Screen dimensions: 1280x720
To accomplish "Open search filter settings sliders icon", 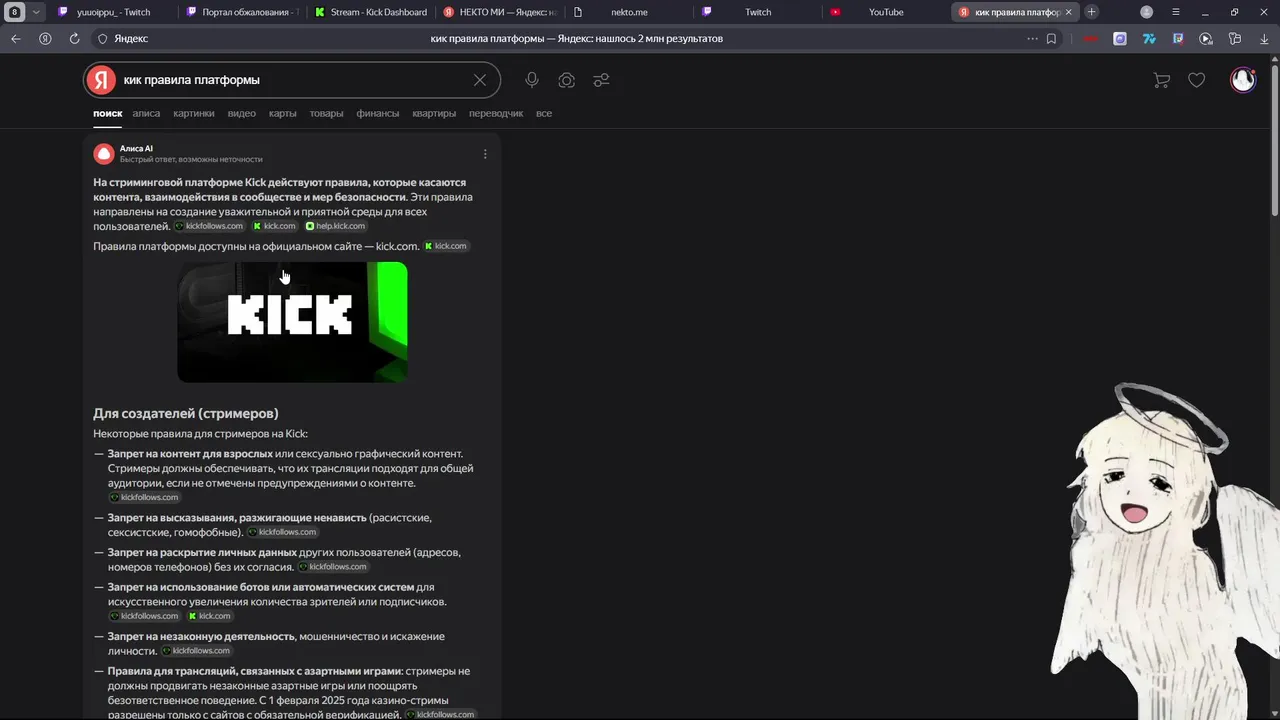I will click(x=601, y=80).
